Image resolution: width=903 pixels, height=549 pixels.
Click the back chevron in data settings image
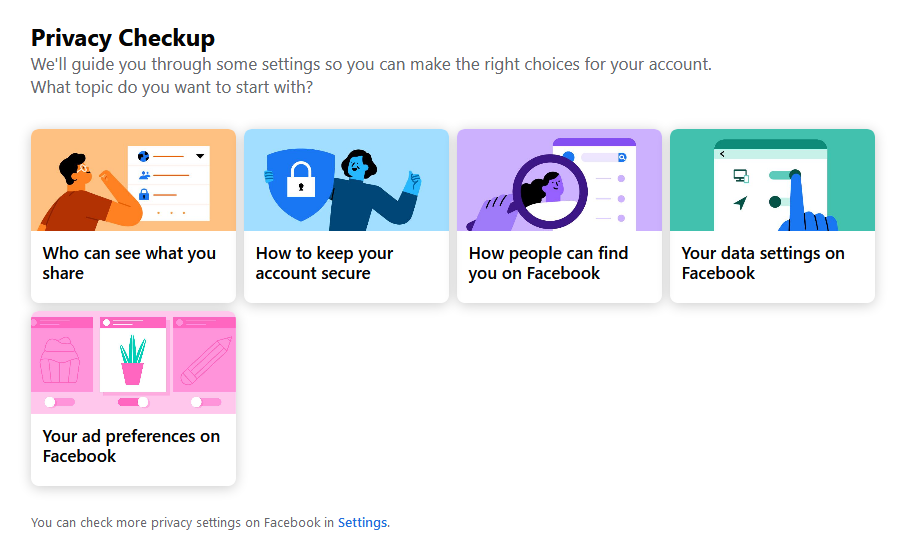point(722,154)
